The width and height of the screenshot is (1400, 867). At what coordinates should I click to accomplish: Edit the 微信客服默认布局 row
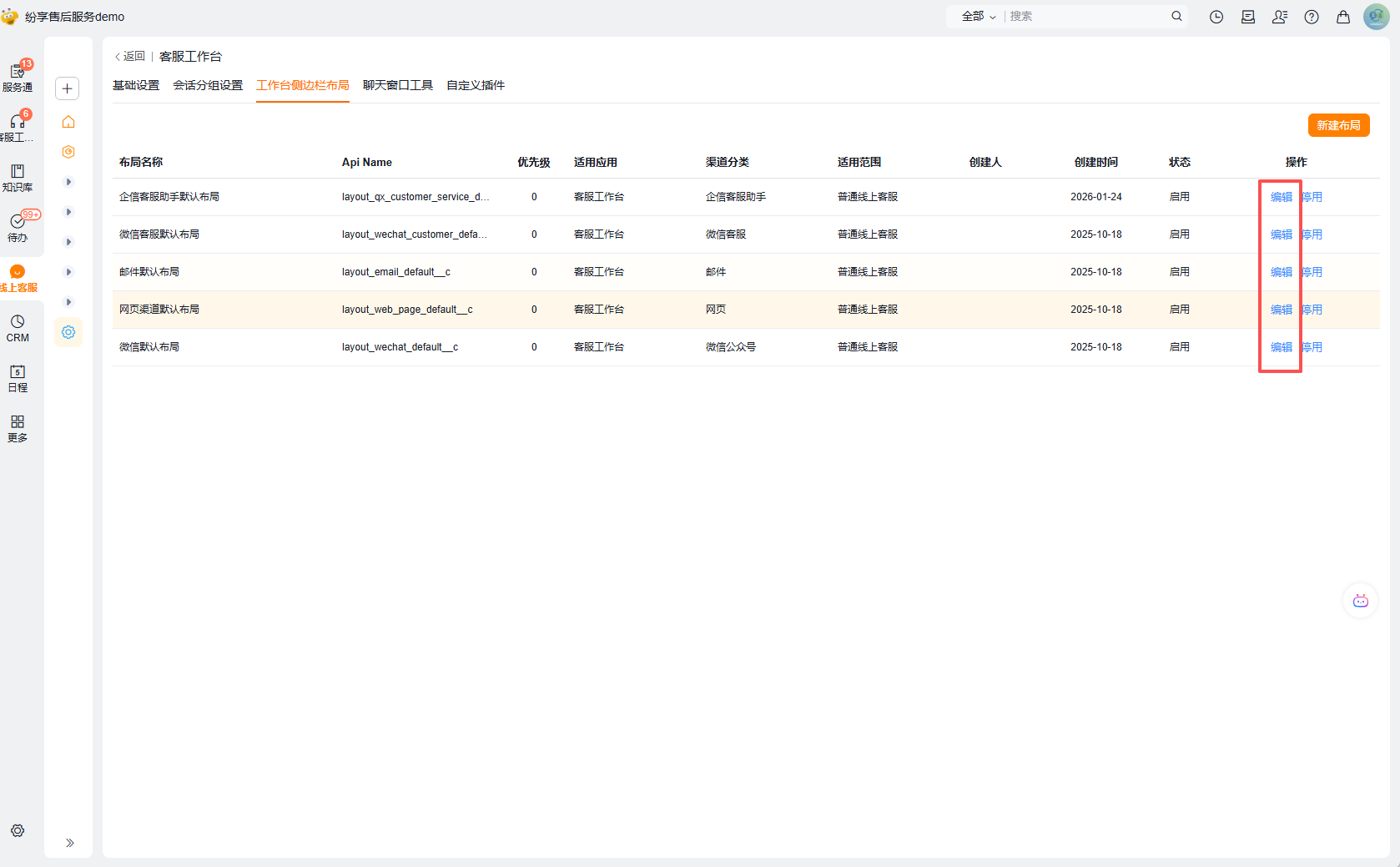[x=1282, y=234]
